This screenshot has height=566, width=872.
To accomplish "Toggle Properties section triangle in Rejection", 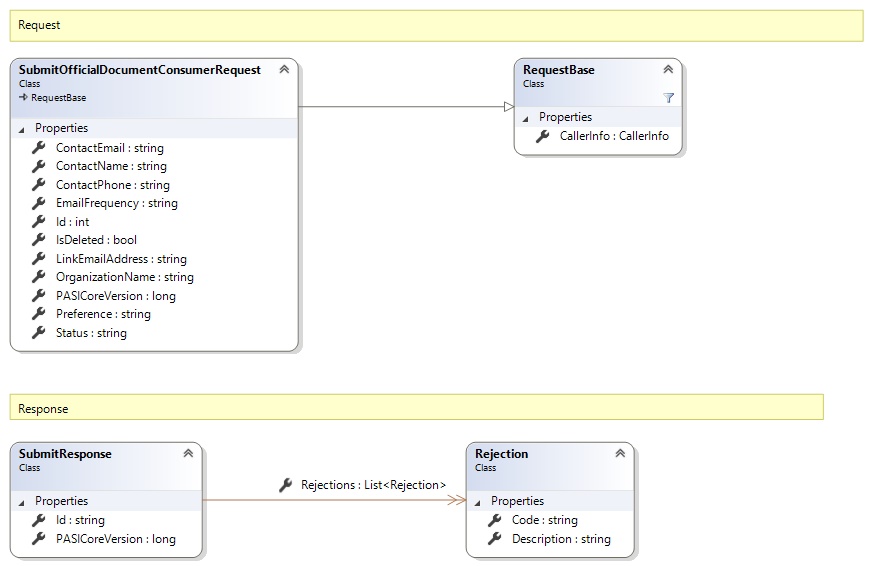I will click(478, 502).
